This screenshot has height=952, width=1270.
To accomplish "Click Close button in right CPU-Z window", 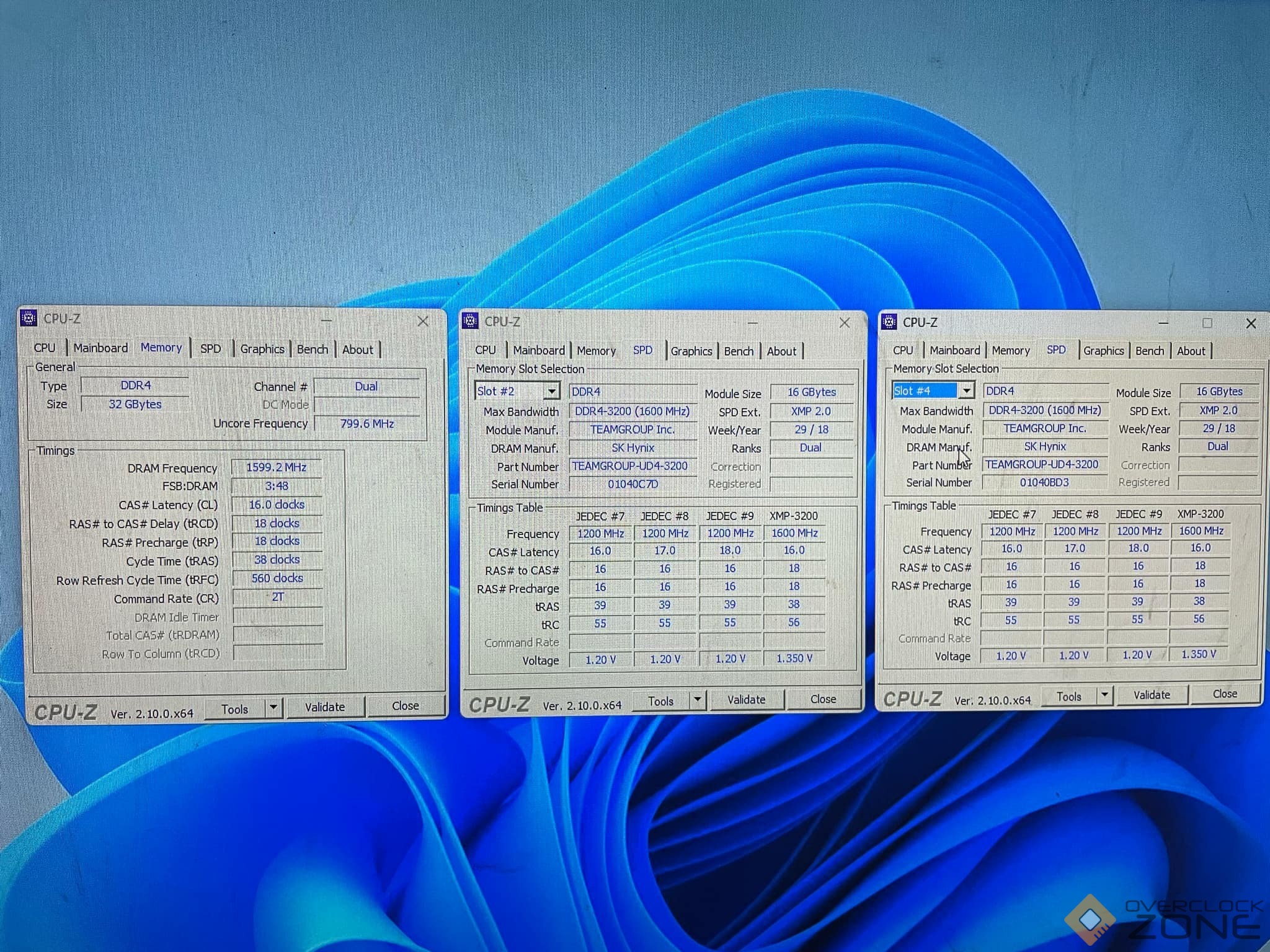I will [x=1225, y=694].
